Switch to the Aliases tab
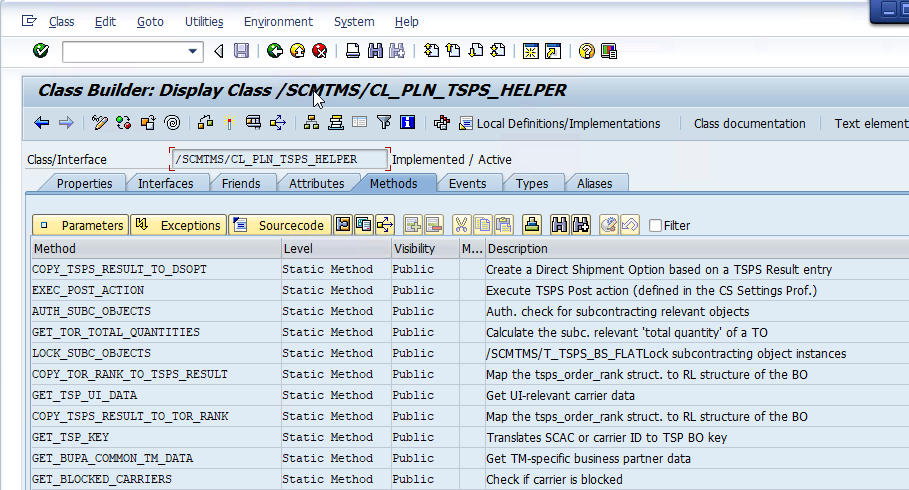 click(x=594, y=183)
